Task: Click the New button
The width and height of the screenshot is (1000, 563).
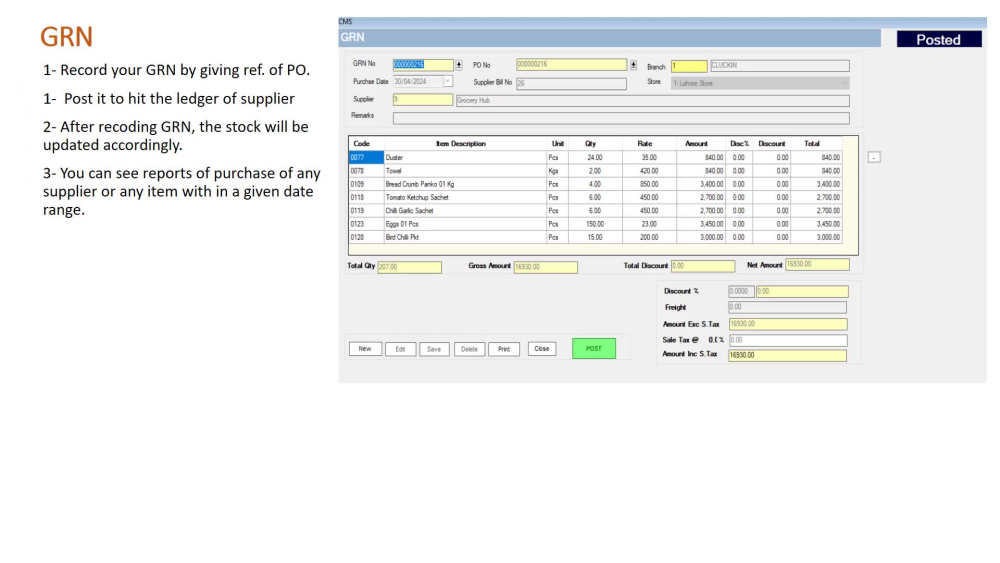Action: pyautogui.click(x=365, y=349)
